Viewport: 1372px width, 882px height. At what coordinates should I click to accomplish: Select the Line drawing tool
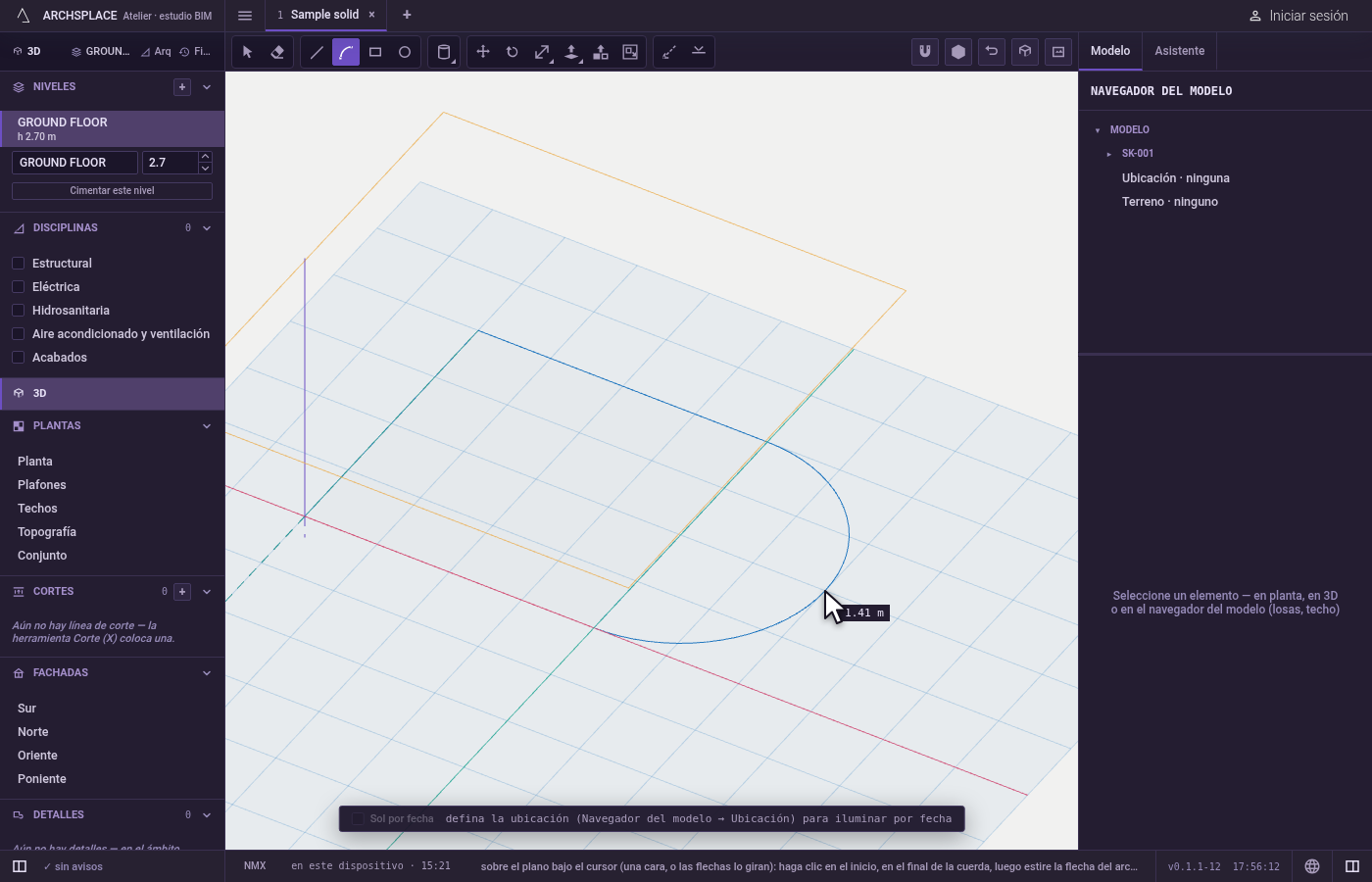[x=317, y=52]
